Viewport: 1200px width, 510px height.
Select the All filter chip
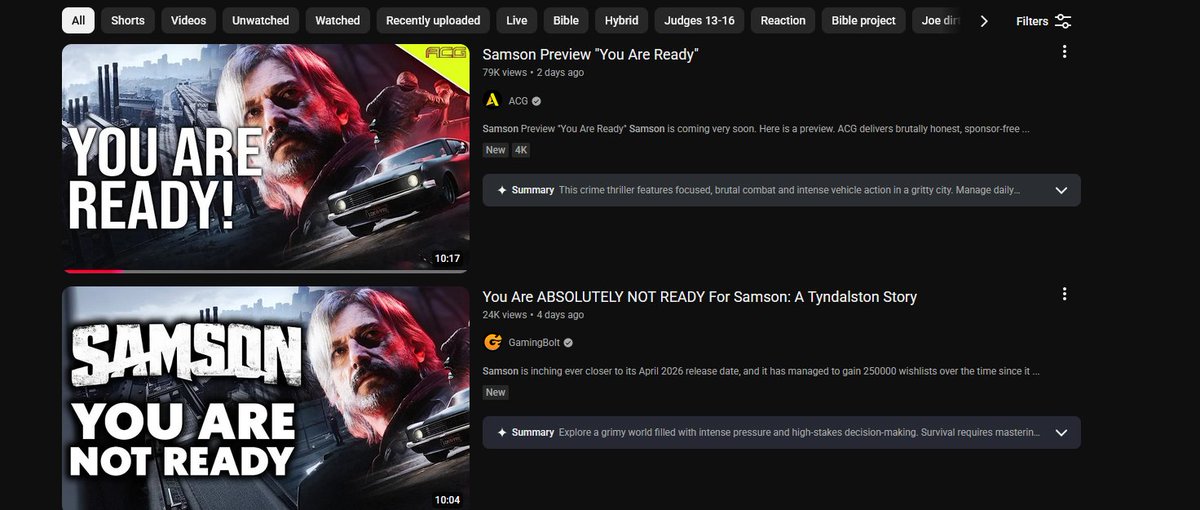[x=78, y=20]
